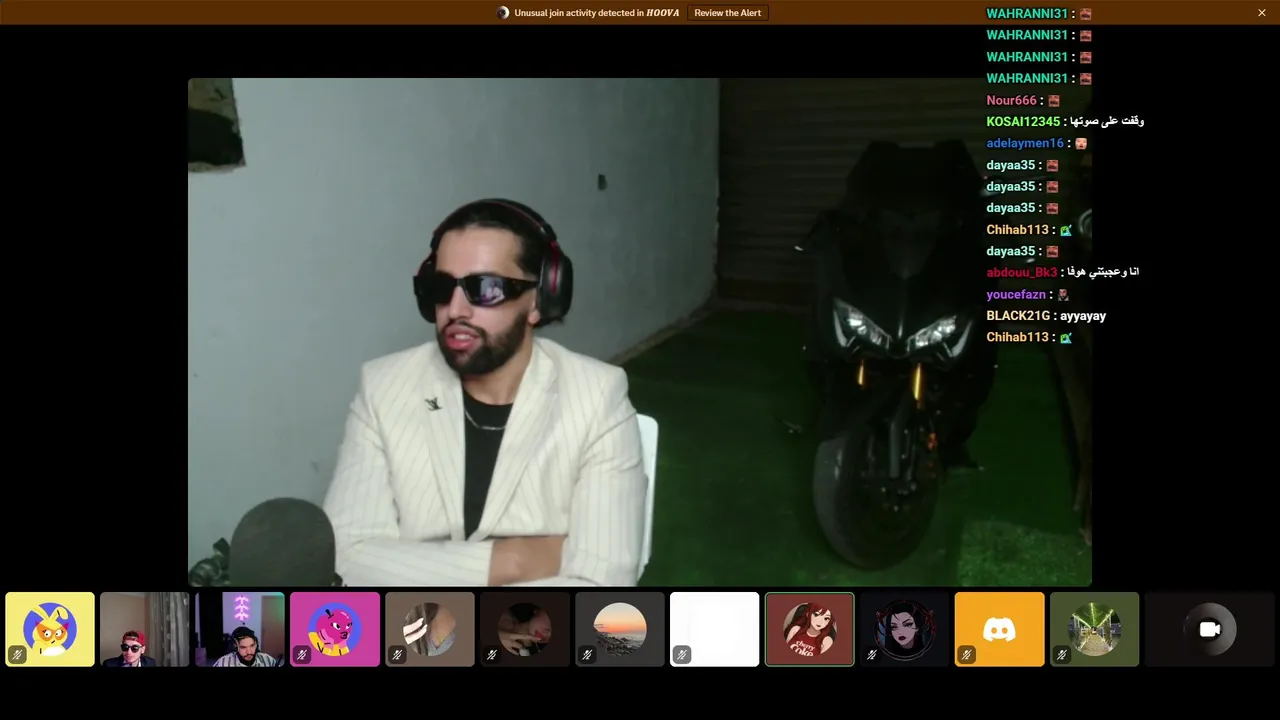Dismiss the unusual join activity banner

click(x=1262, y=13)
